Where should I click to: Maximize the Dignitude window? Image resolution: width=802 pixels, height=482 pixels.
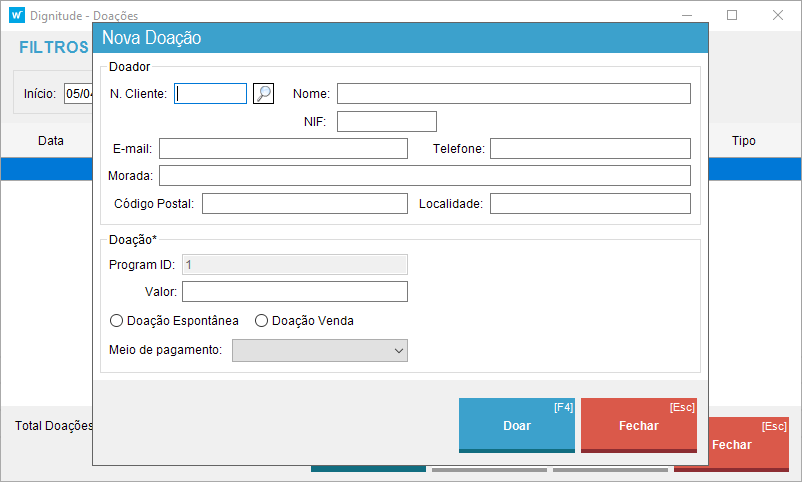(x=732, y=16)
